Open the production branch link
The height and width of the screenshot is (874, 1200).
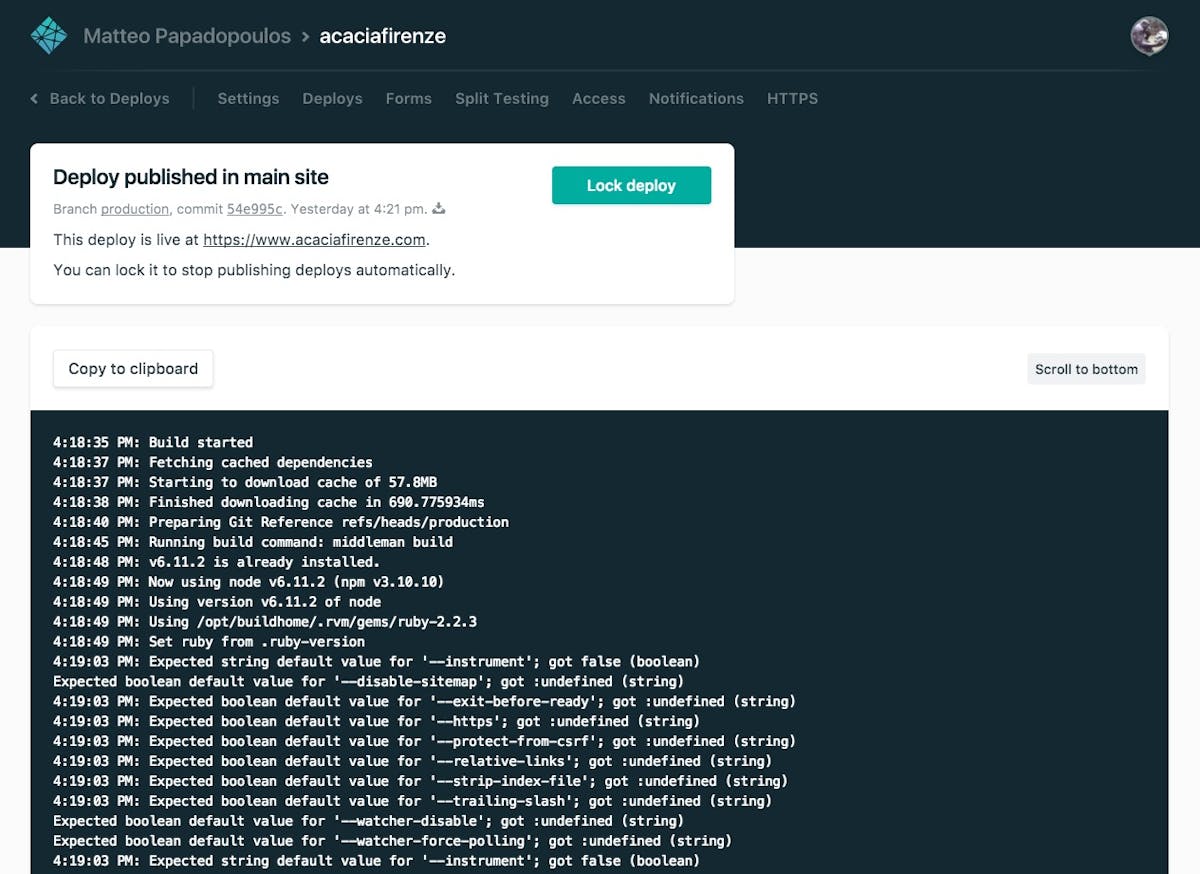pos(135,209)
